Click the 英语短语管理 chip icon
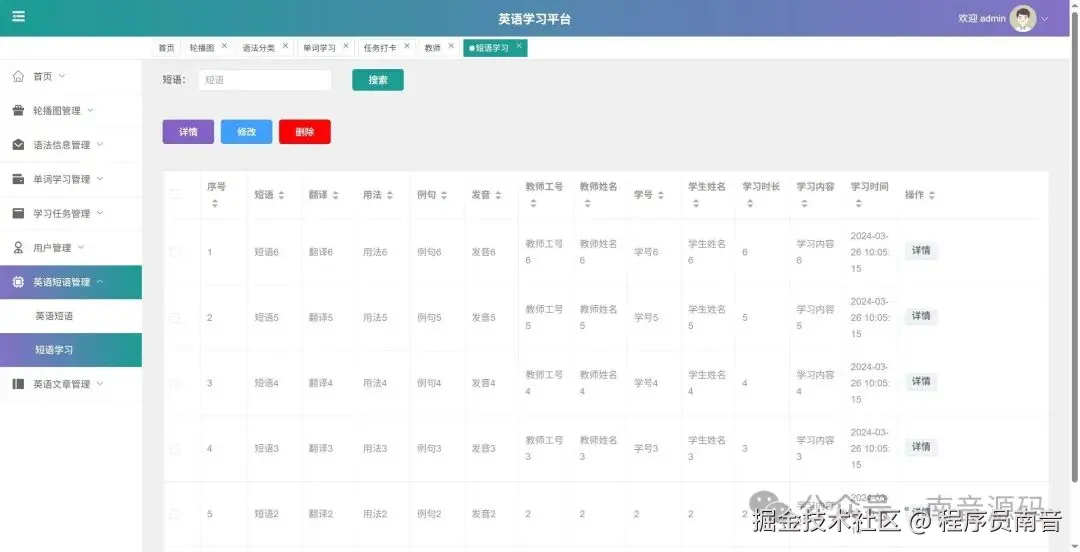Viewport: 1080px width, 552px height. tap(19, 282)
